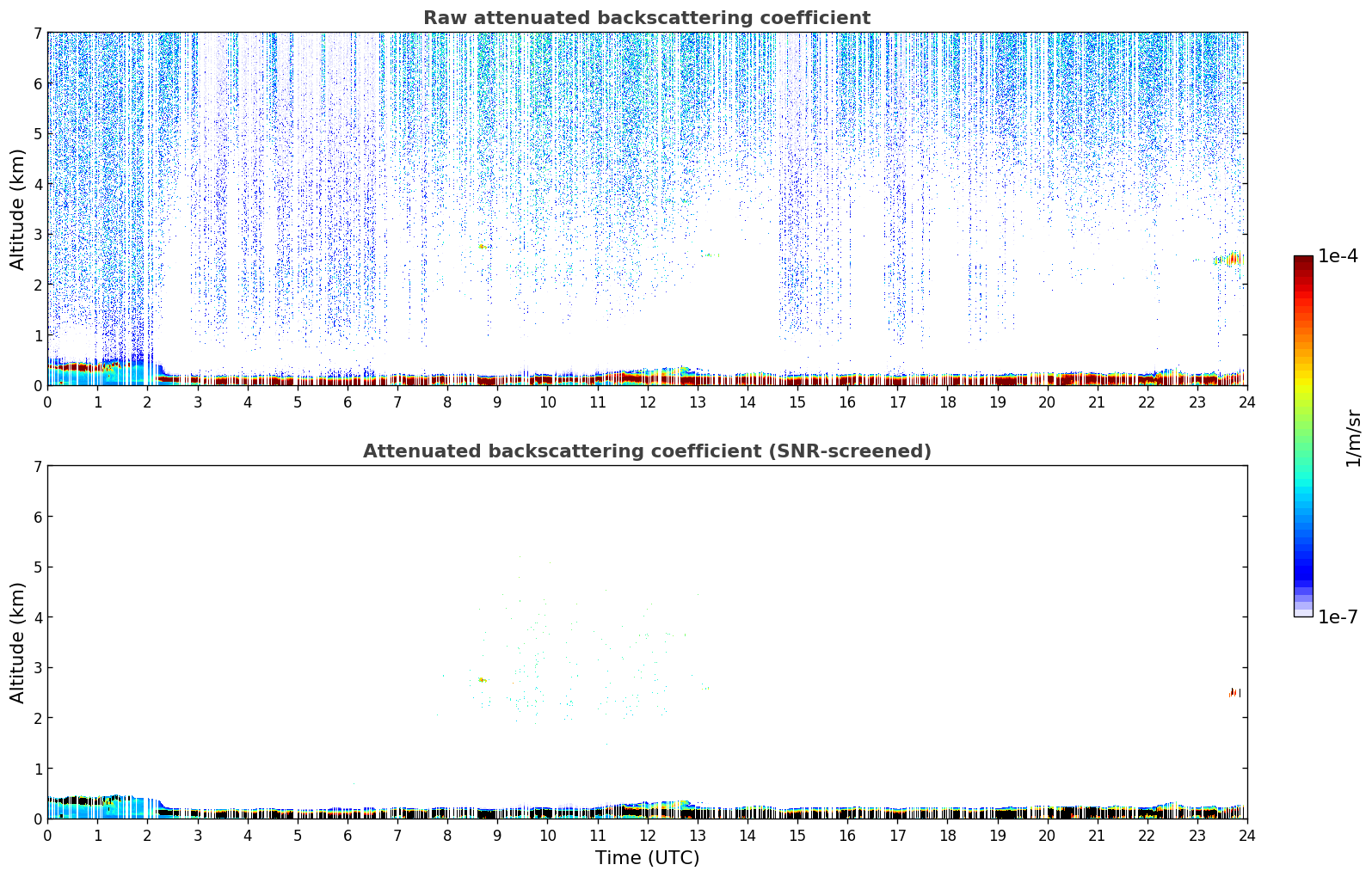
Task: Click the 7 km tick on top plot
Action: coord(37,33)
